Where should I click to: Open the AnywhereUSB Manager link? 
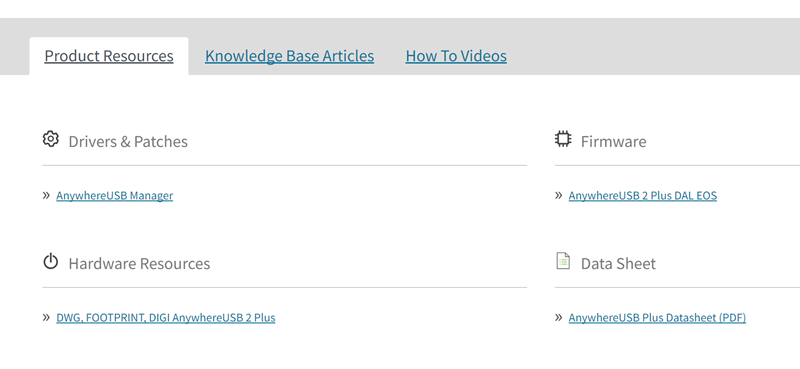(114, 195)
